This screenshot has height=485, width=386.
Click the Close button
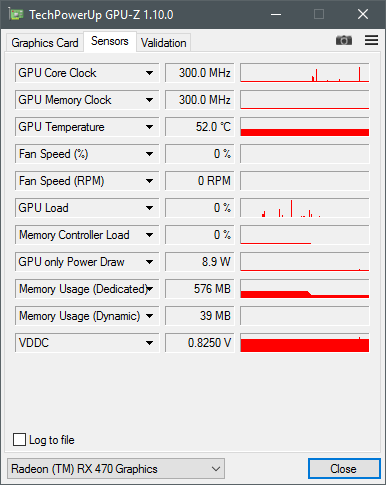point(344,469)
